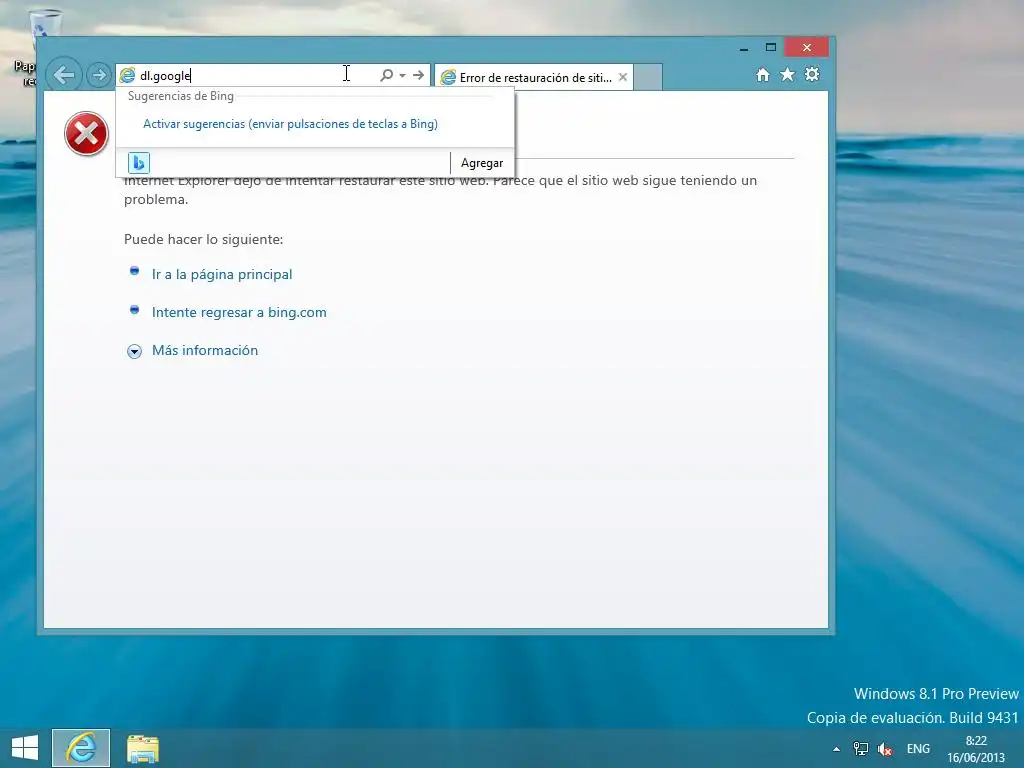This screenshot has height=768, width=1024.
Task: Open the Tools gear menu
Action: [x=812, y=74]
